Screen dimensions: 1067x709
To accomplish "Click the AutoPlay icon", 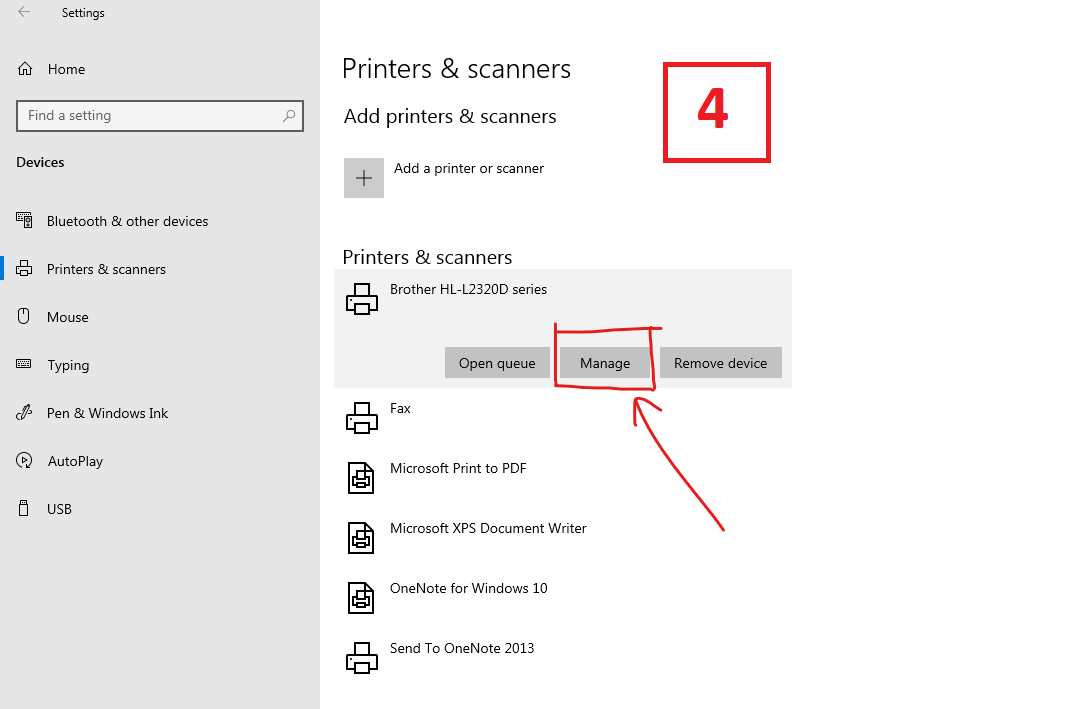I will (x=24, y=461).
